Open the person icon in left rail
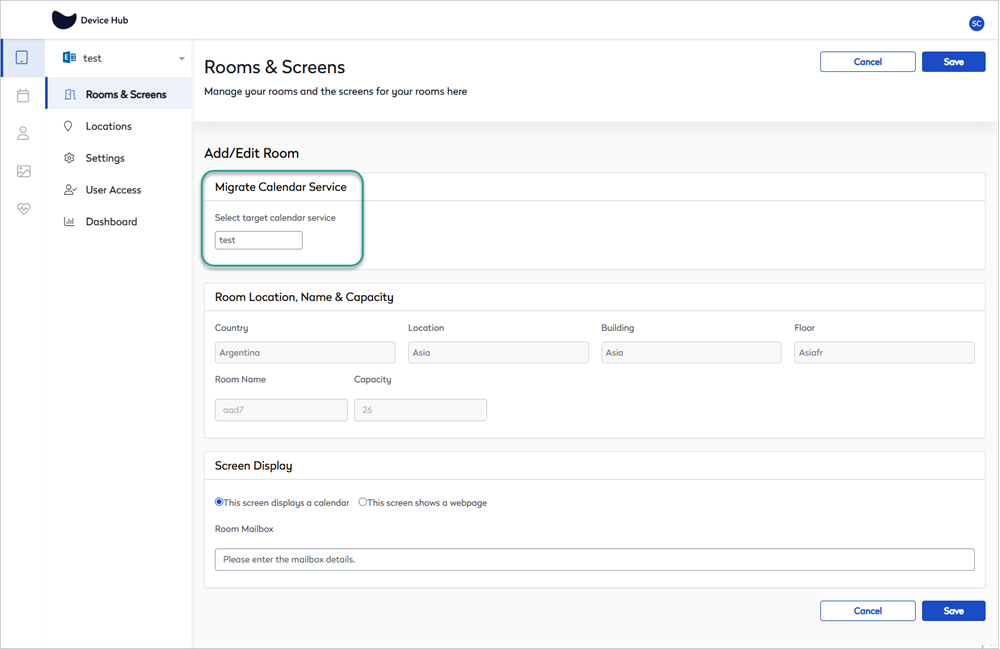Image resolution: width=1000 pixels, height=649 pixels. tap(23, 133)
